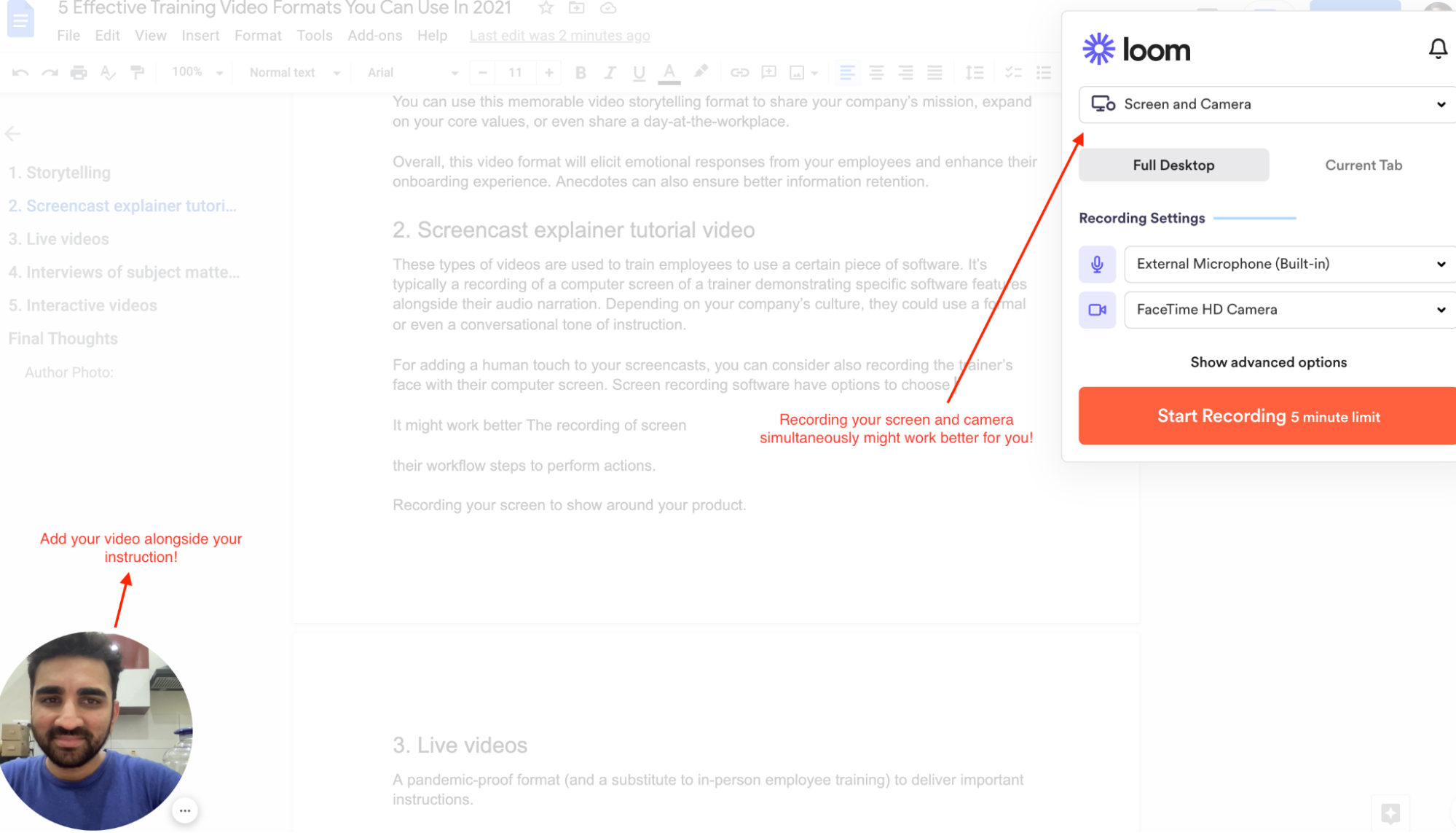Click the Loom notifications bell icon
The width and height of the screenshot is (1456, 833).
pos(1437,49)
